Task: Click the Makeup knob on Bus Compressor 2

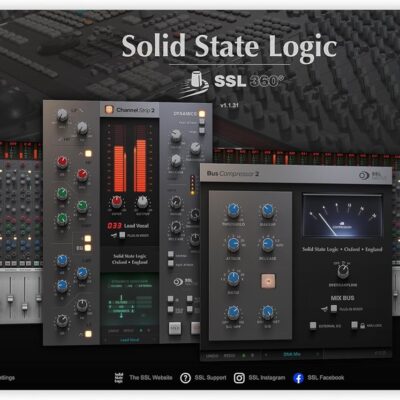Action: pos(268,210)
